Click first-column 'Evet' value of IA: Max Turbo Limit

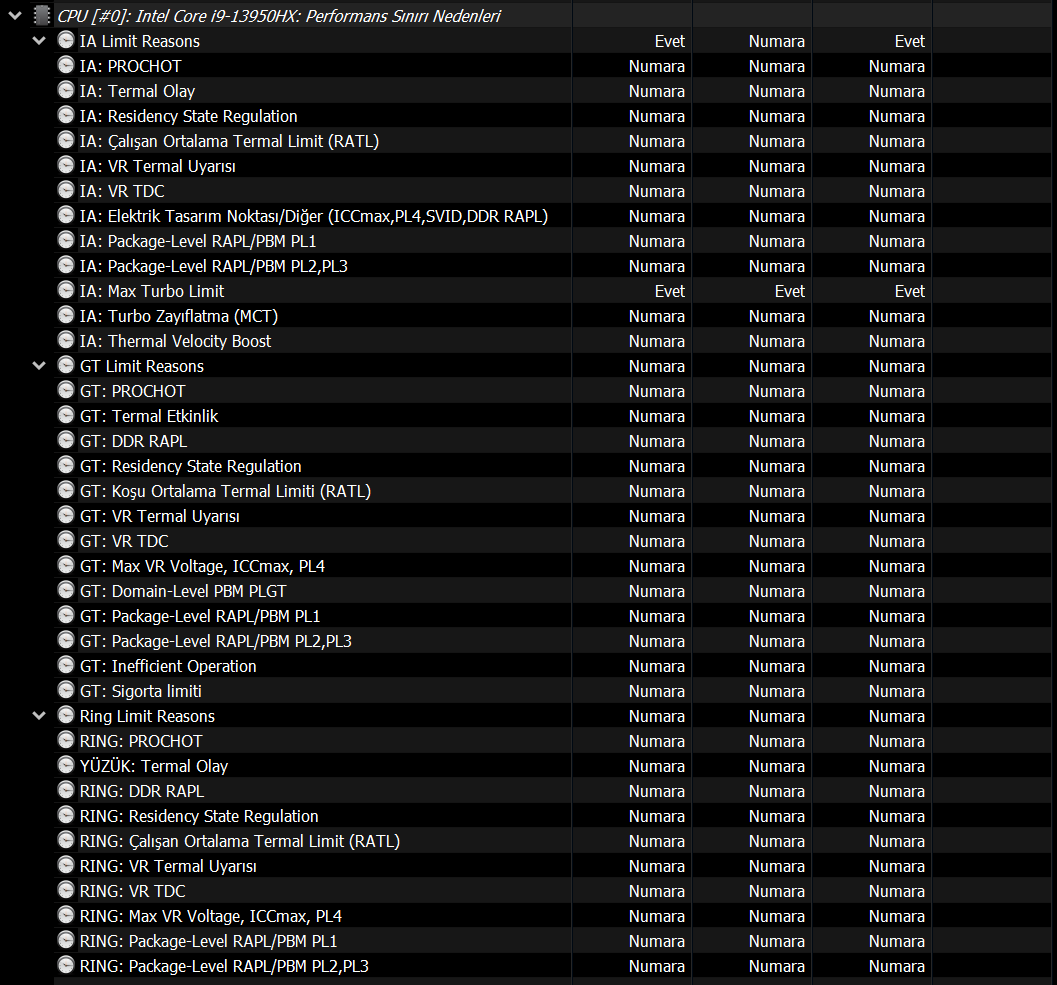point(669,291)
